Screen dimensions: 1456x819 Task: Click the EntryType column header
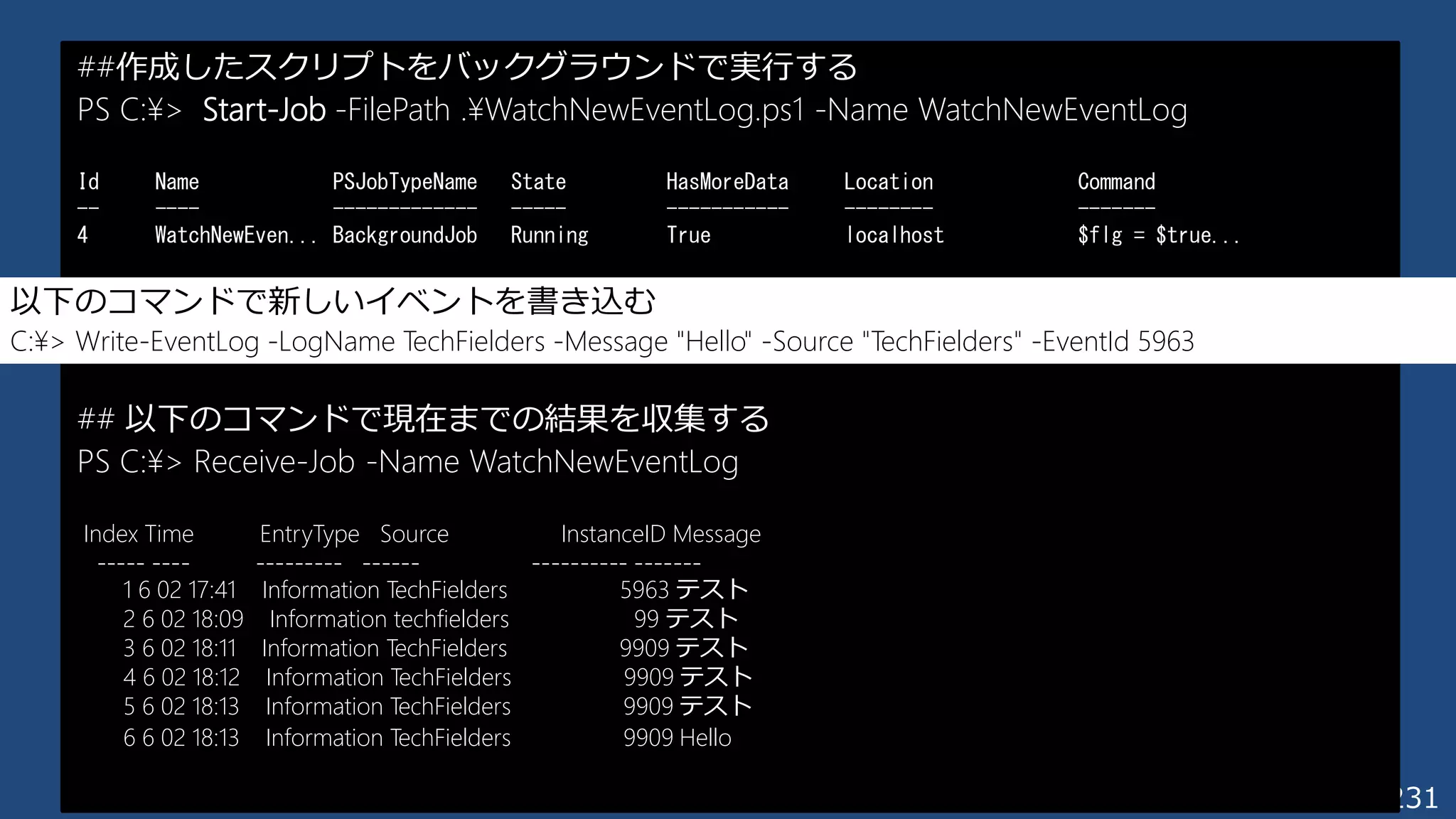tap(309, 534)
